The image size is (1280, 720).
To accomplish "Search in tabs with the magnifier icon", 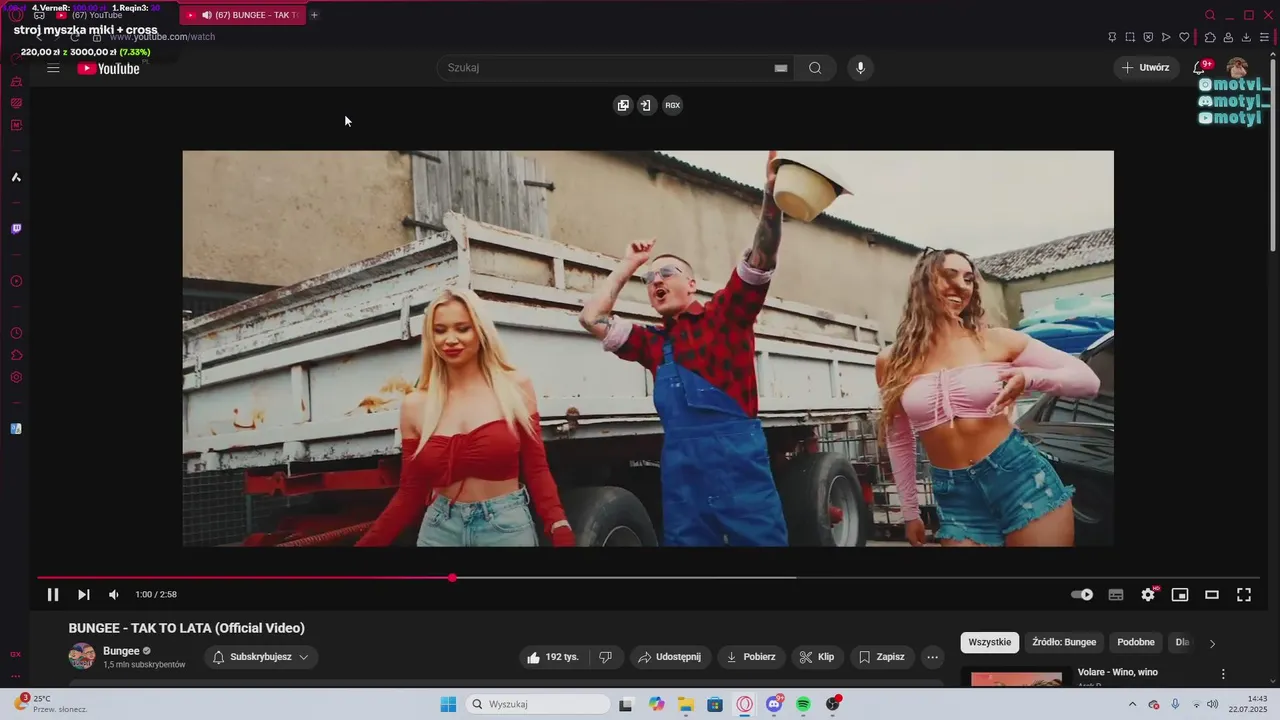I will click(x=1210, y=15).
